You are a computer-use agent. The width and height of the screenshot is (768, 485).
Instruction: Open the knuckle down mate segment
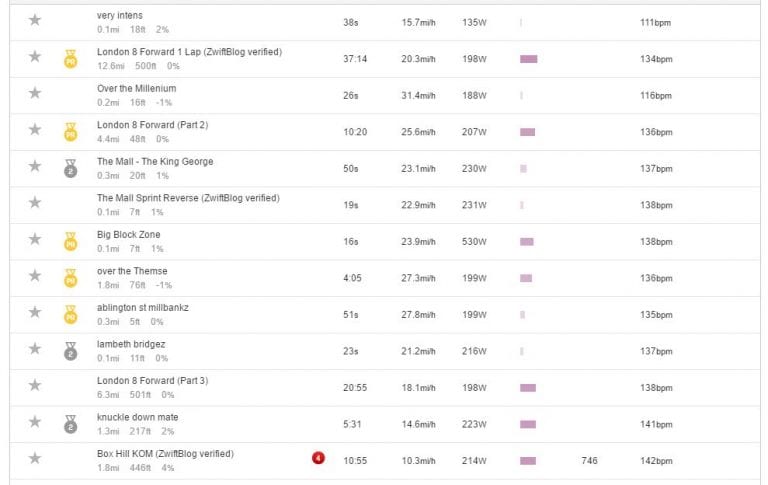(x=138, y=417)
